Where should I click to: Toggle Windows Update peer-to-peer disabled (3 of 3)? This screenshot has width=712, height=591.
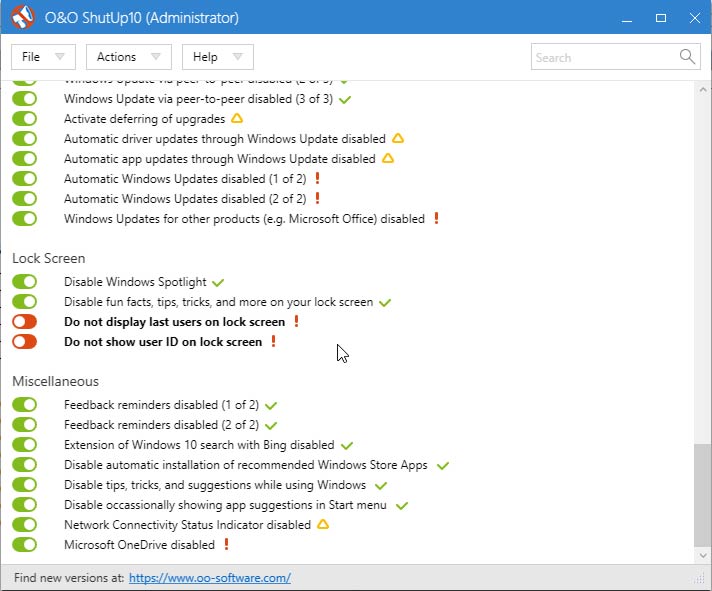point(25,98)
